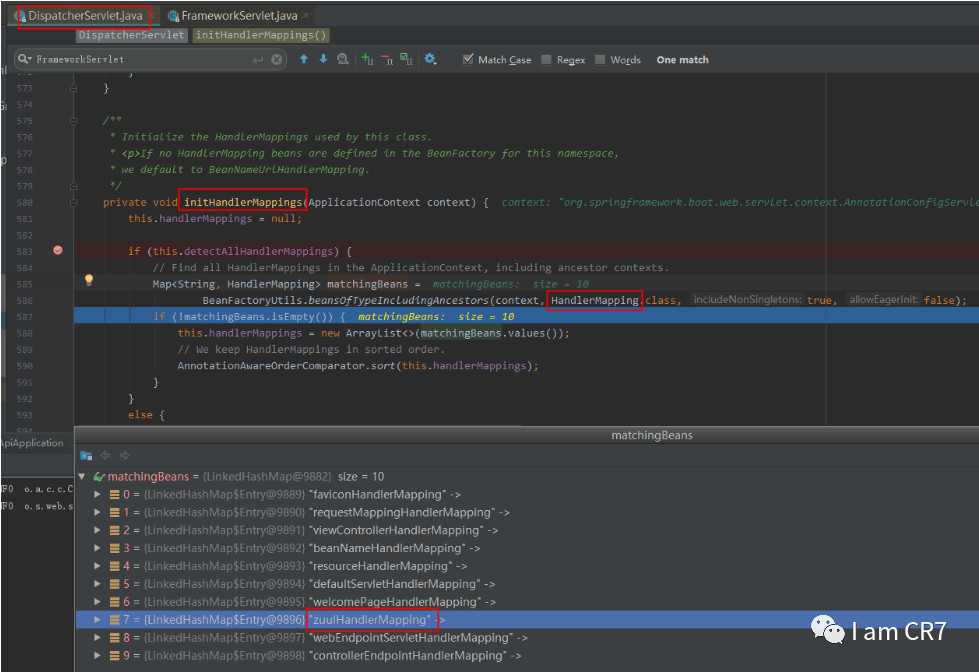The height and width of the screenshot is (672, 979).
Task: Toggle the Match Case checkbox
Action: 466,59
